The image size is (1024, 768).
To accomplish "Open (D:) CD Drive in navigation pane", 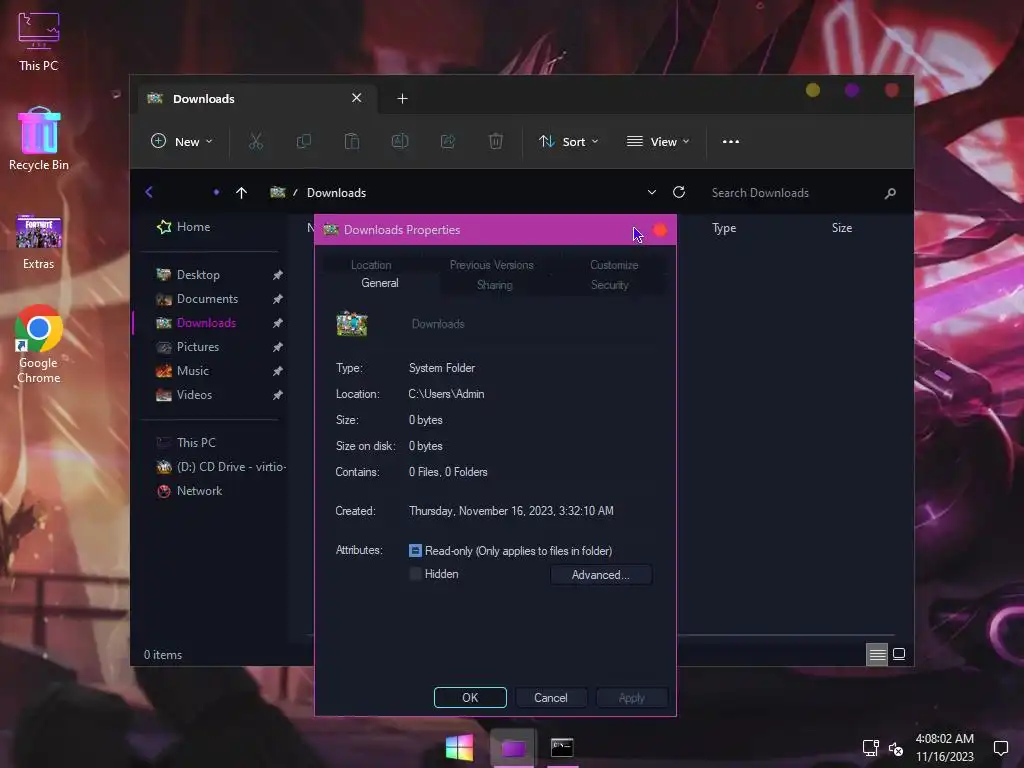I will pos(221,466).
